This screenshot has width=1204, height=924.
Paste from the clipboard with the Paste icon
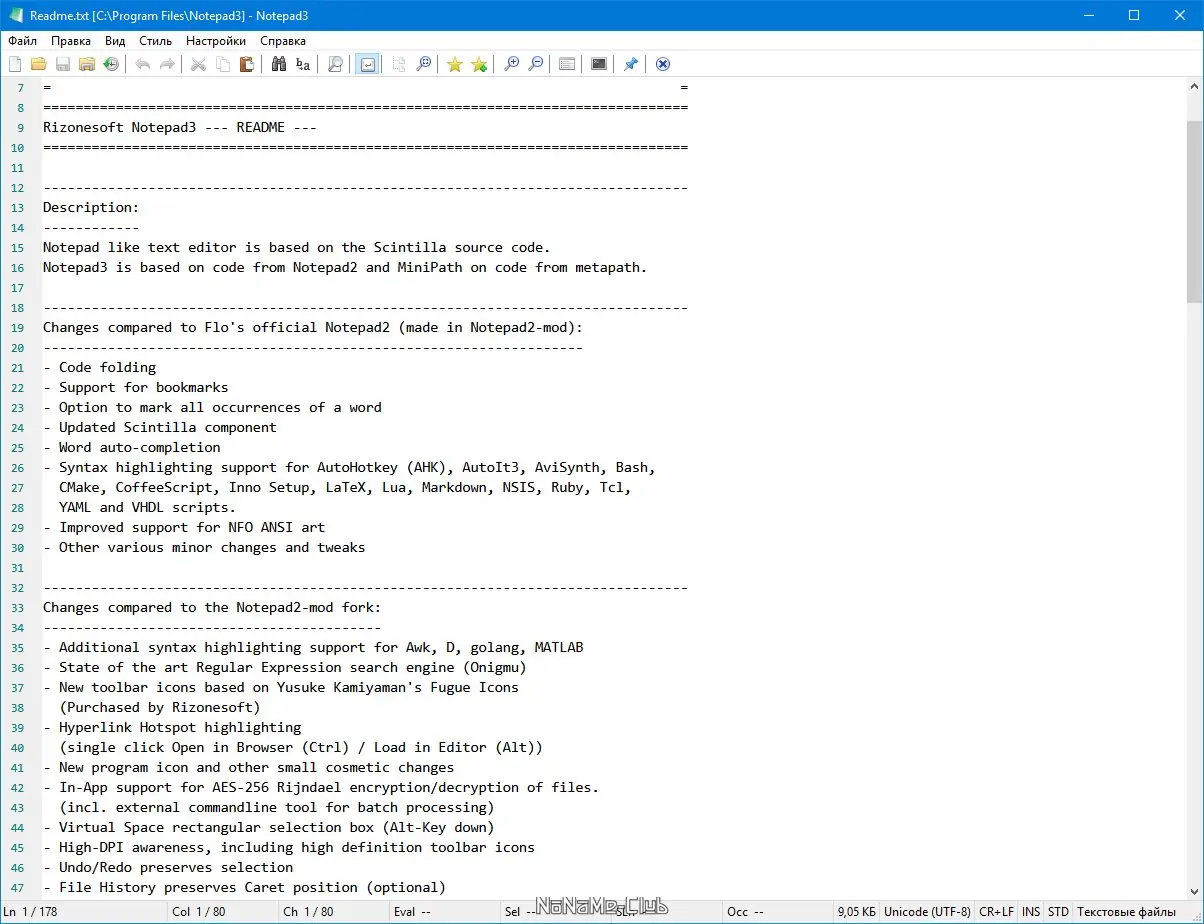click(x=247, y=64)
